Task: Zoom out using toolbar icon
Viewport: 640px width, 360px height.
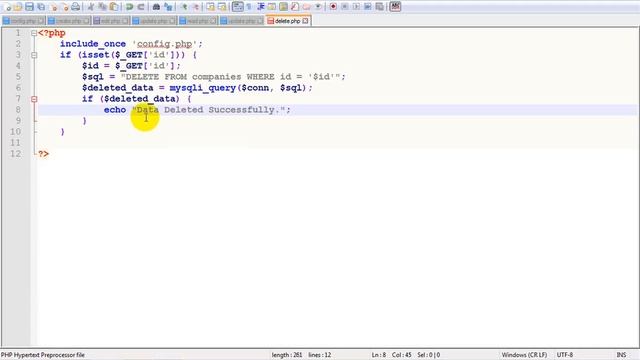Action: click(195, 7)
